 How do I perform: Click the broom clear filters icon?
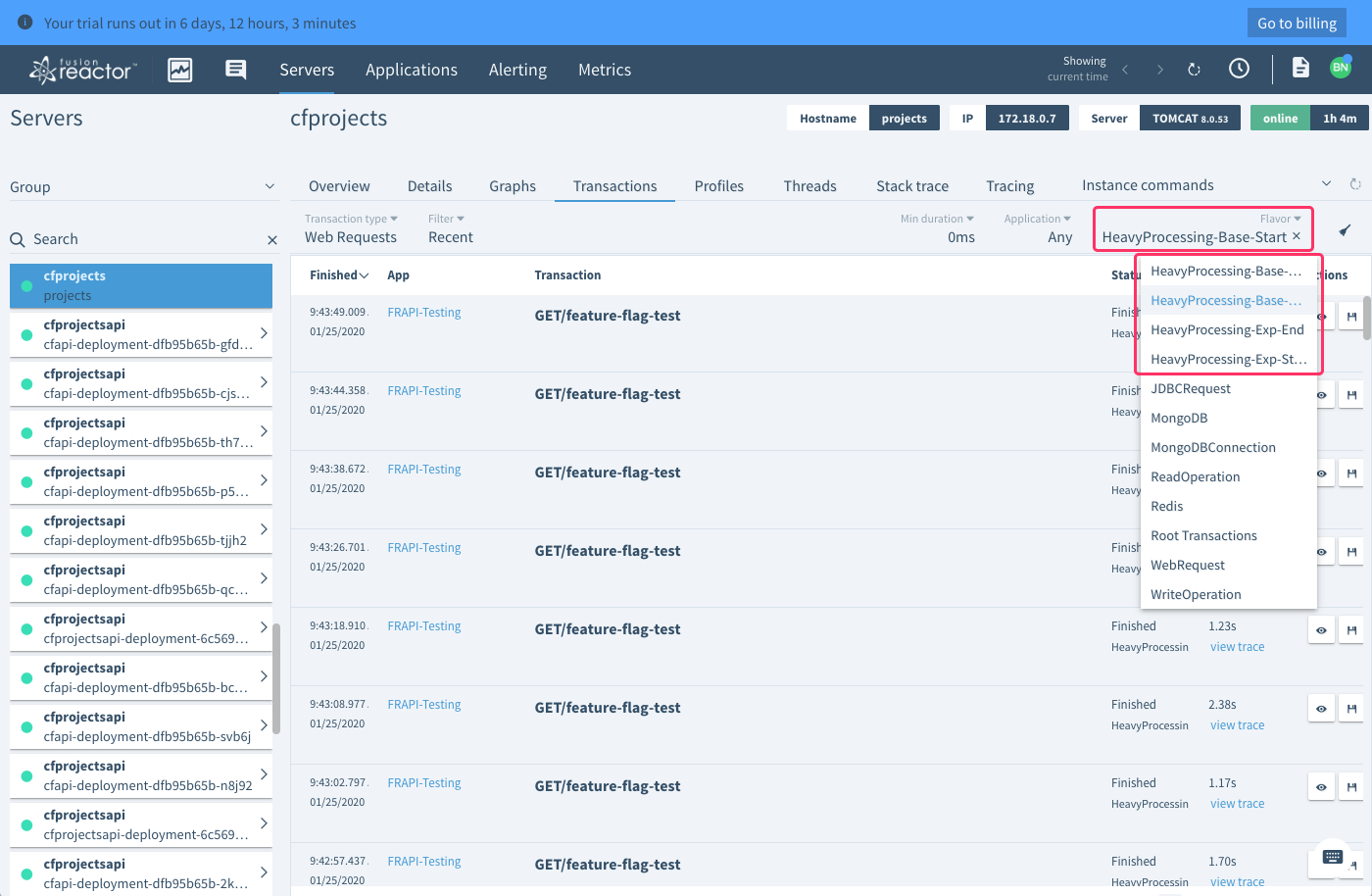click(x=1345, y=230)
